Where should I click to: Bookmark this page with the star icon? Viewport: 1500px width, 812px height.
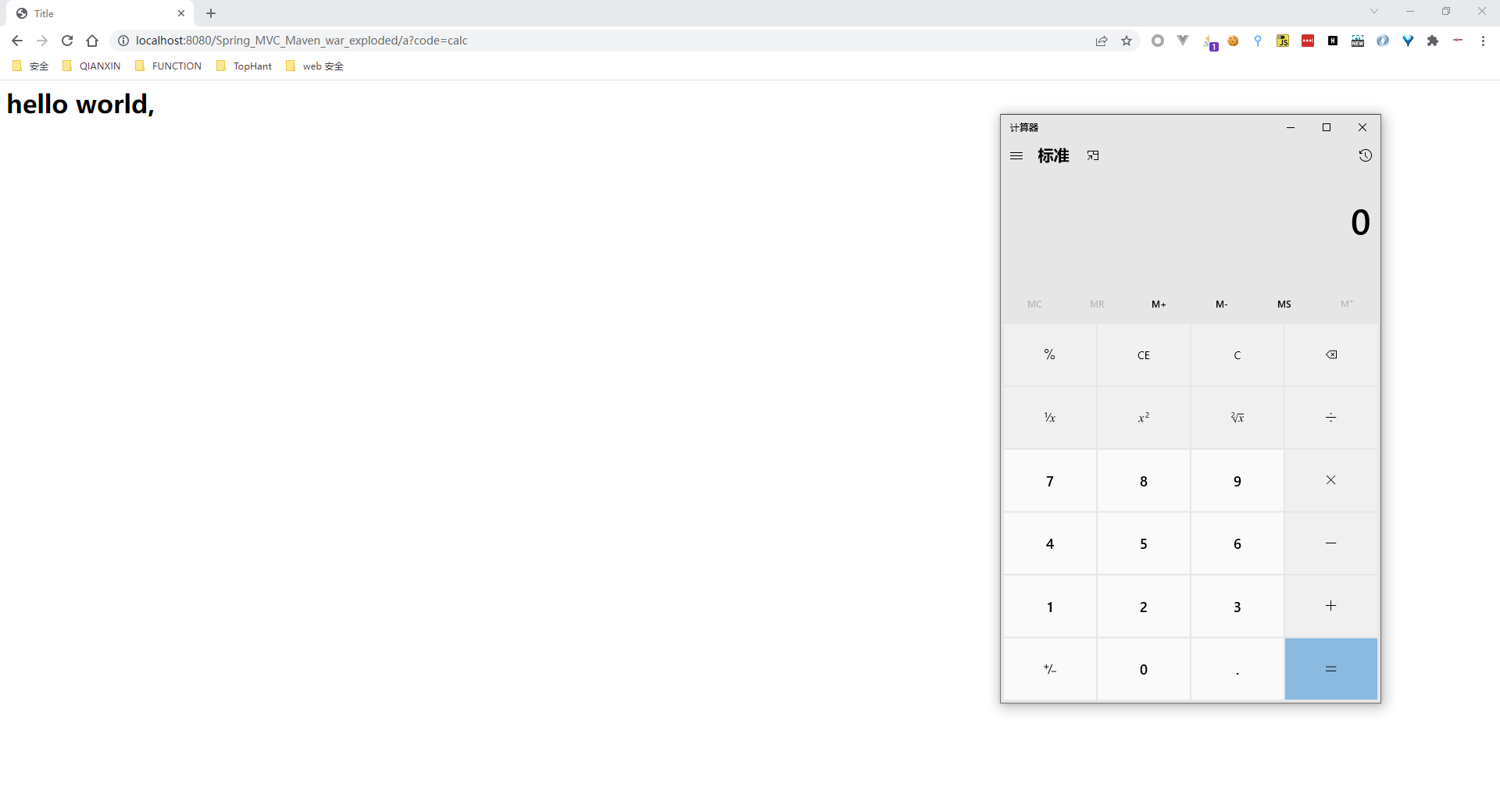point(1127,41)
